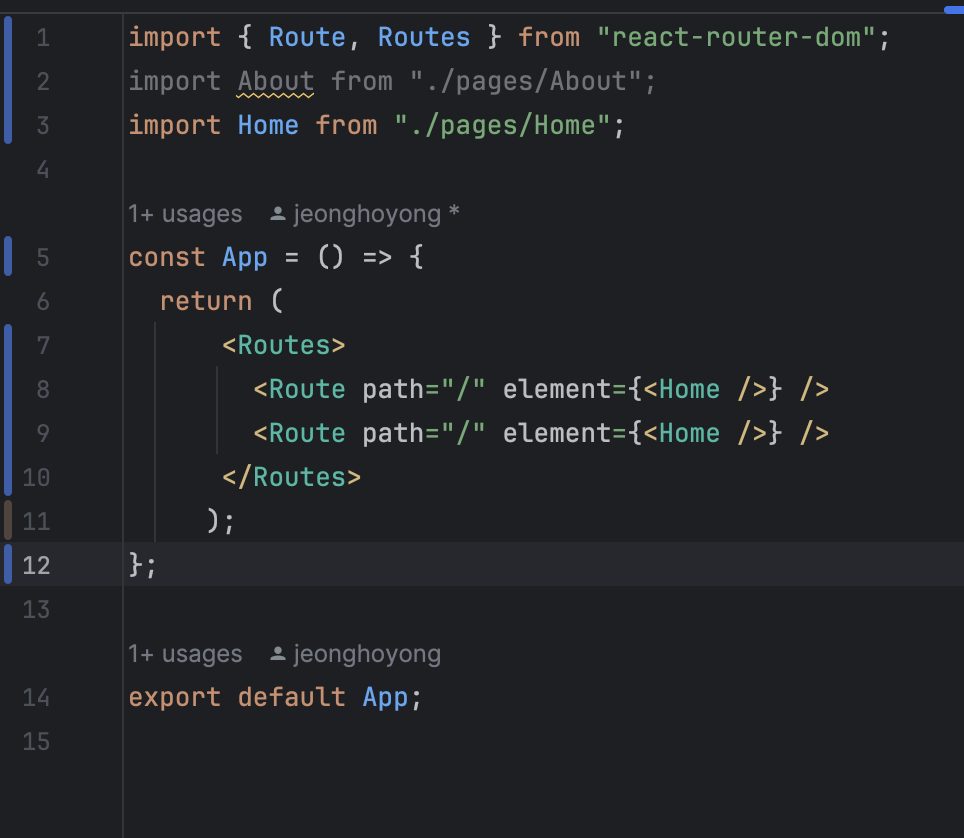This screenshot has height=838, width=964.
Task: Click 'Home' identifier in the line 3 import
Action: tap(268, 125)
